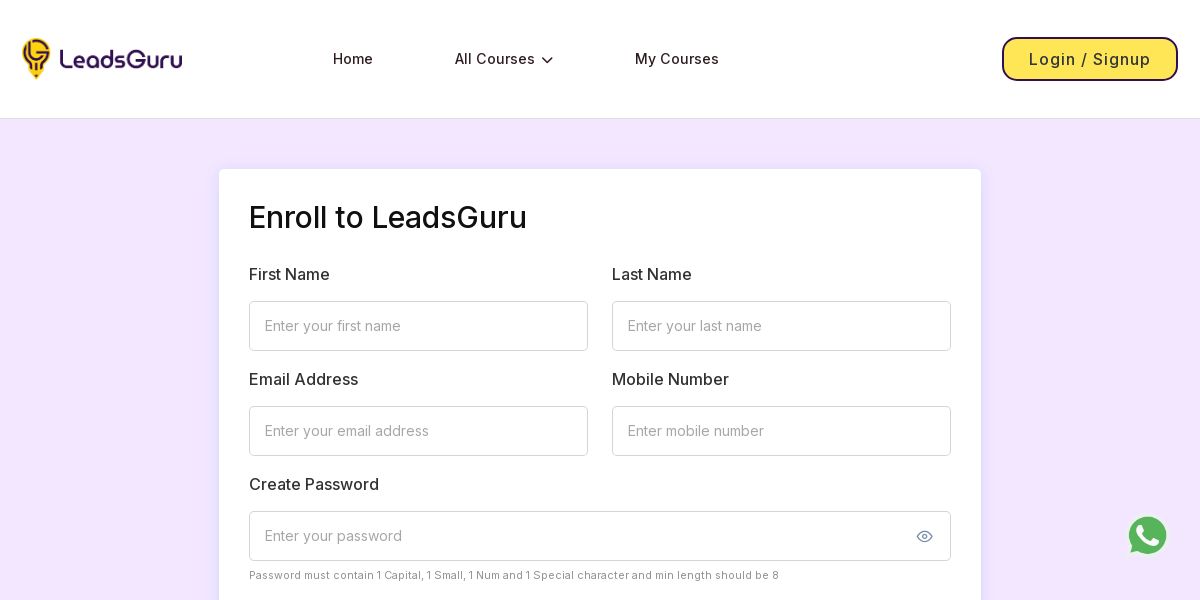The image size is (1200, 600).
Task: Click the Enroll to LeadsGuru heading
Action: [x=387, y=217]
